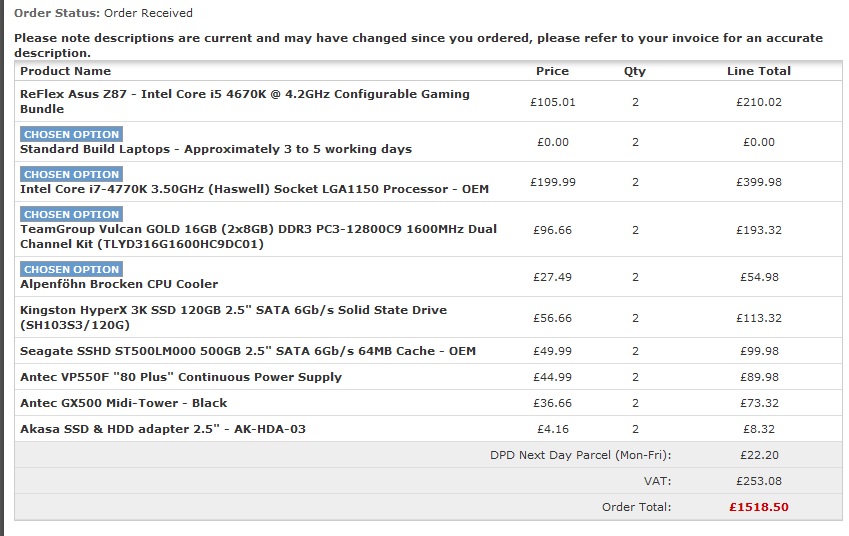Select Antec VP550F power supply row
Screen dimensions: 849x536
(428, 377)
